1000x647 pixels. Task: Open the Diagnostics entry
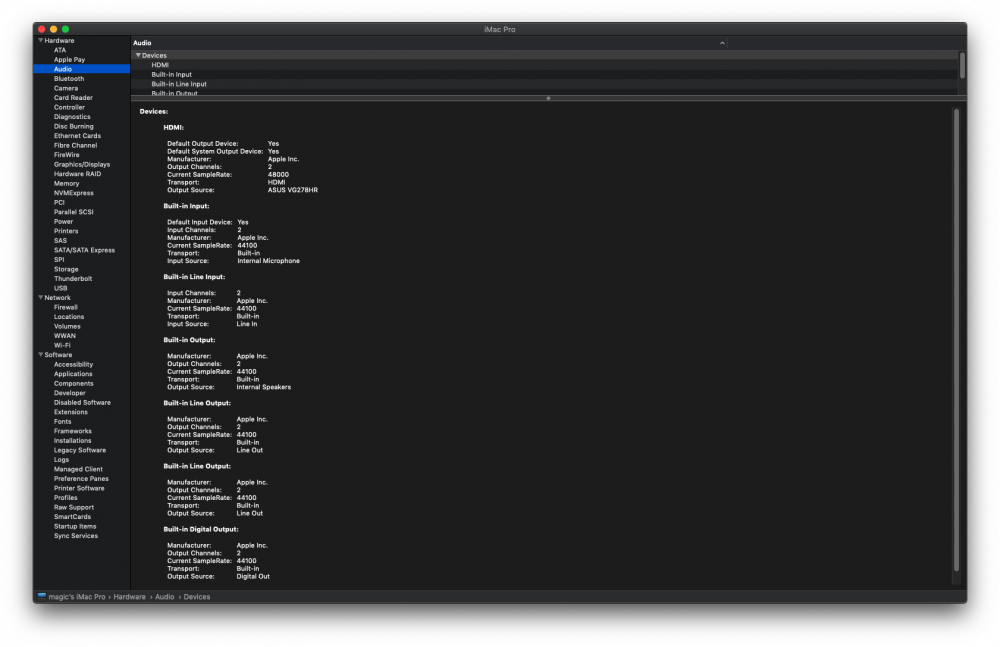(72, 117)
